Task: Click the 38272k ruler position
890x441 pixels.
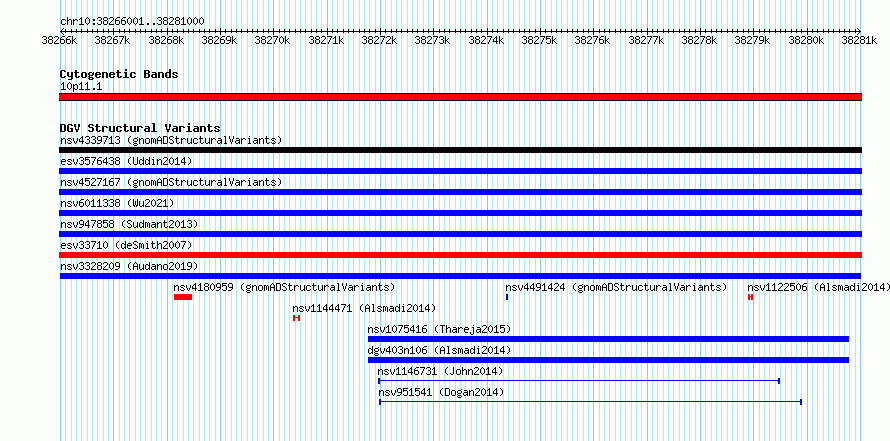Action: coord(380,40)
